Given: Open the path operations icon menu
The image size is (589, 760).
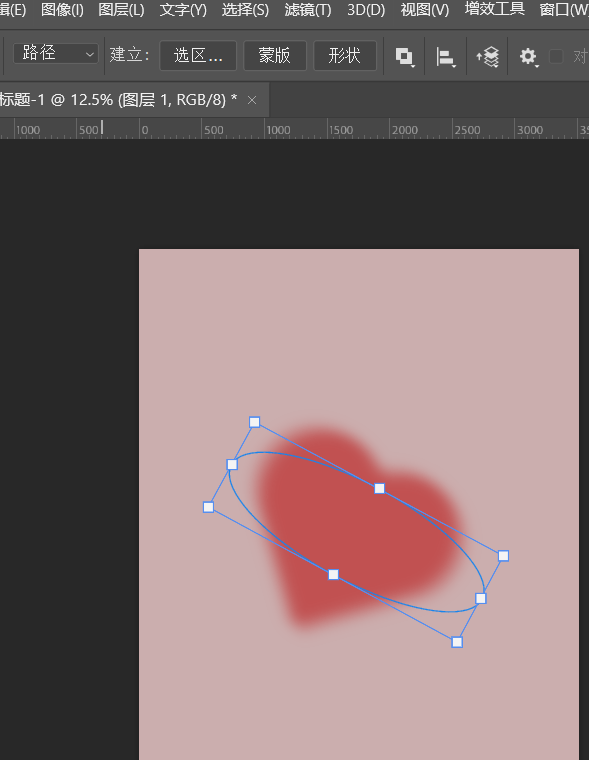Looking at the screenshot, I should pos(404,57).
